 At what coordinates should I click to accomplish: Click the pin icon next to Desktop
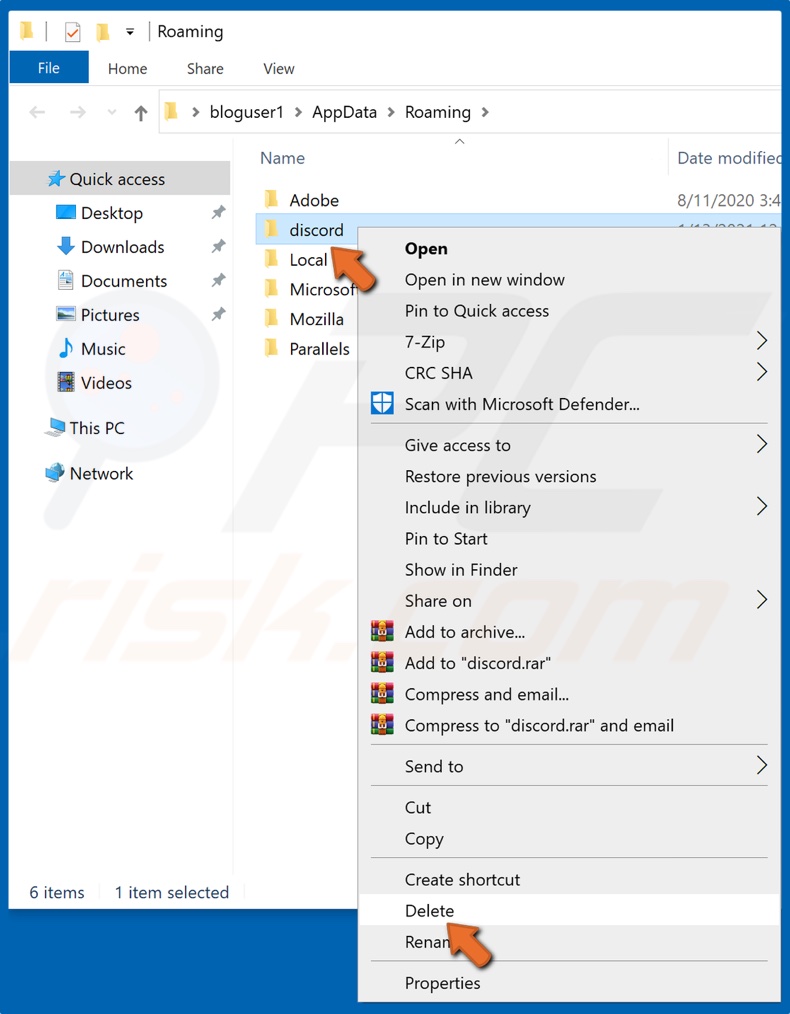point(219,212)
